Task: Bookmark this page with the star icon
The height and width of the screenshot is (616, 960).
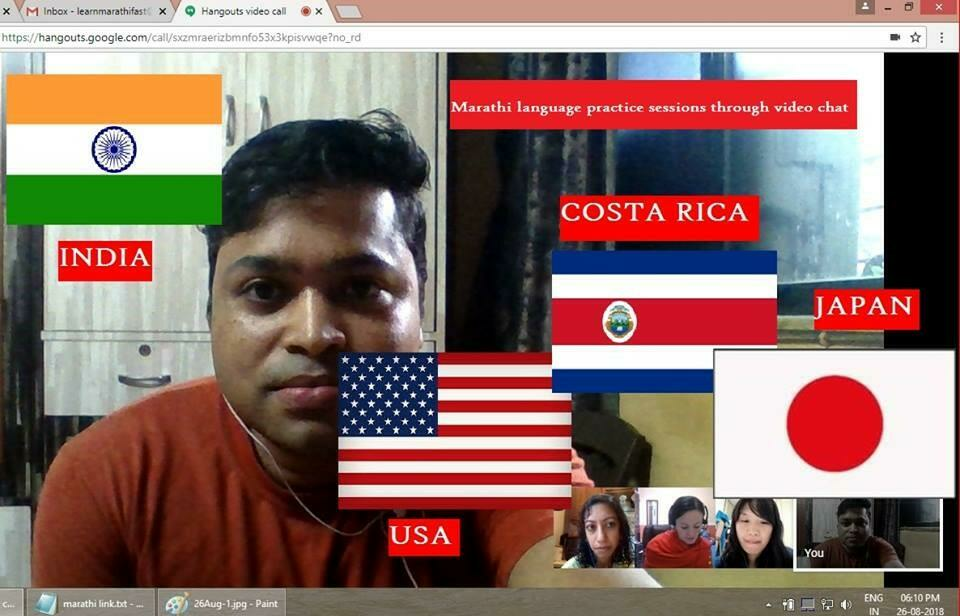Action: coord(915,37)
